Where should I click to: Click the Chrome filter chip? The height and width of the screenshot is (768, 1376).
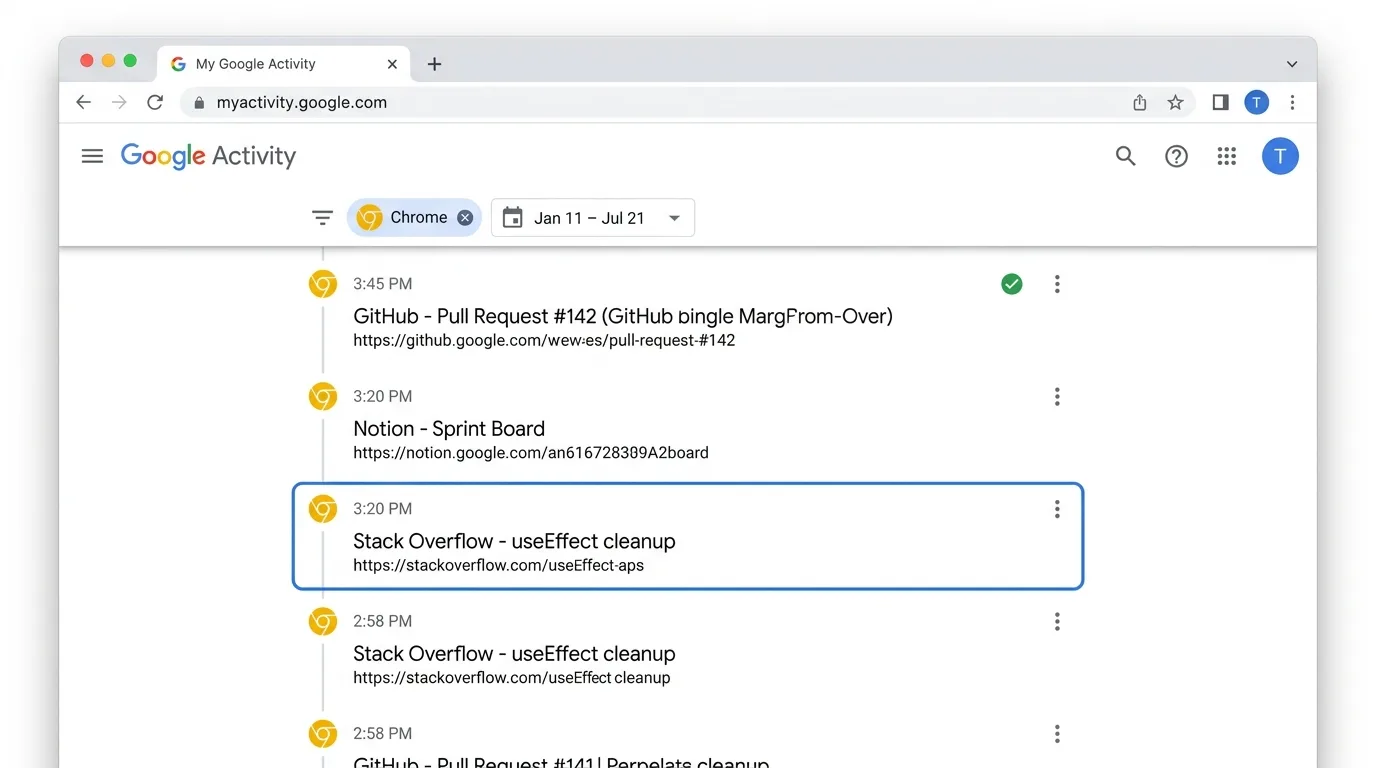(413, 217)
